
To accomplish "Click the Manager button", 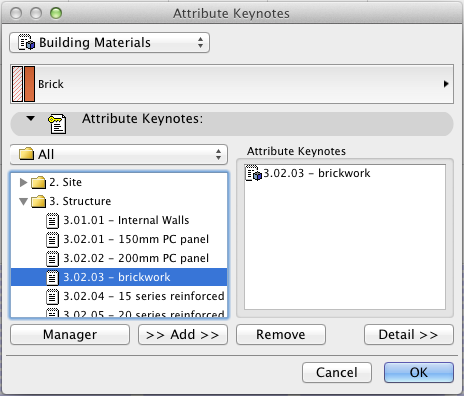I will click(x=70, y=335).
